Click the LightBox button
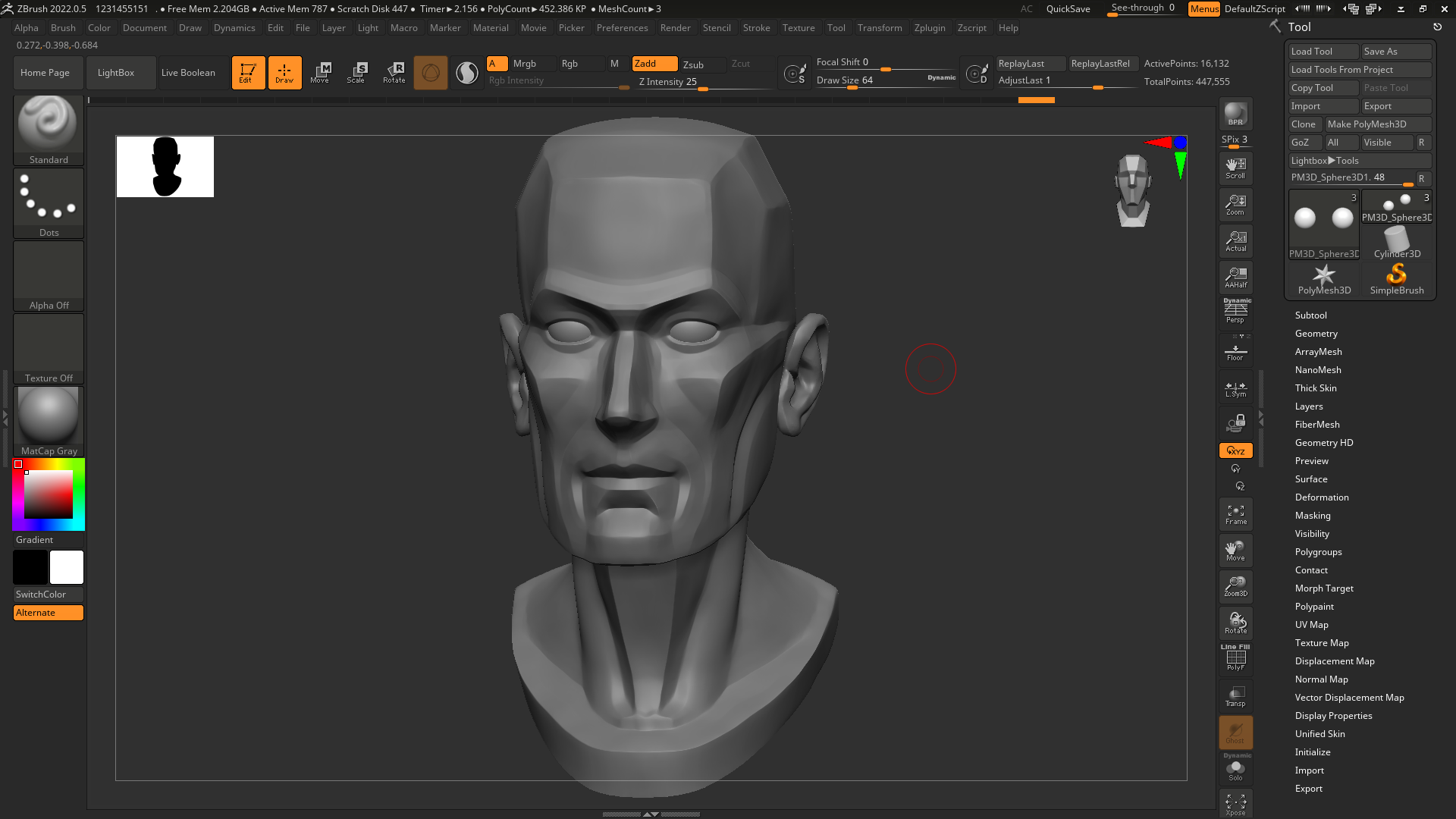The width and height of the screenshot is (1456, 819). pyautogui.click(x=115, y=73)
